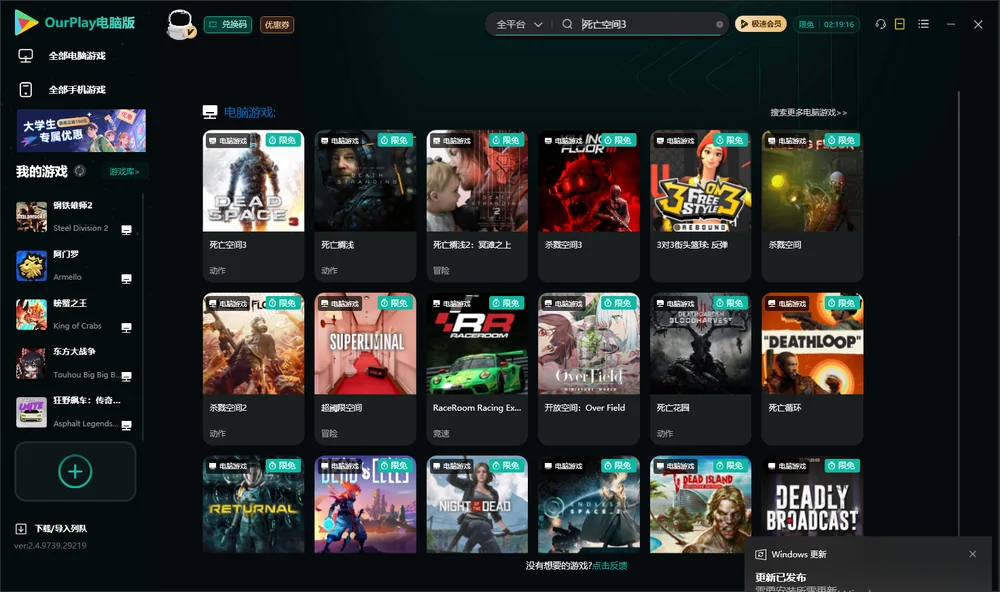
Task: Select the Over Field 开放空间 card
Action: coord(589,369)
